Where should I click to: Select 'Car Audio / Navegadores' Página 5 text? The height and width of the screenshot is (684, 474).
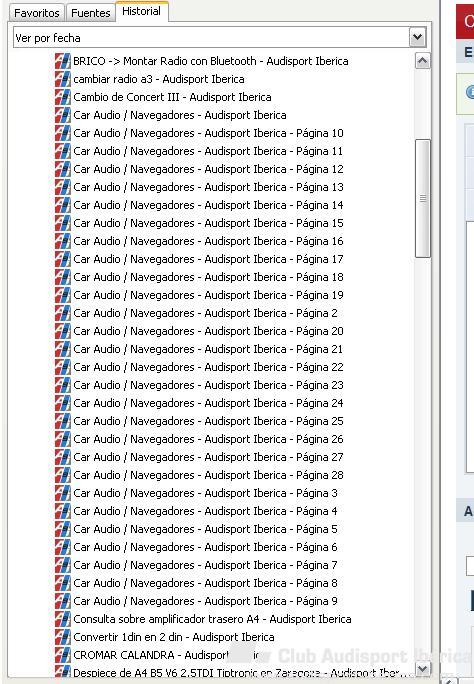click(205, 529)
